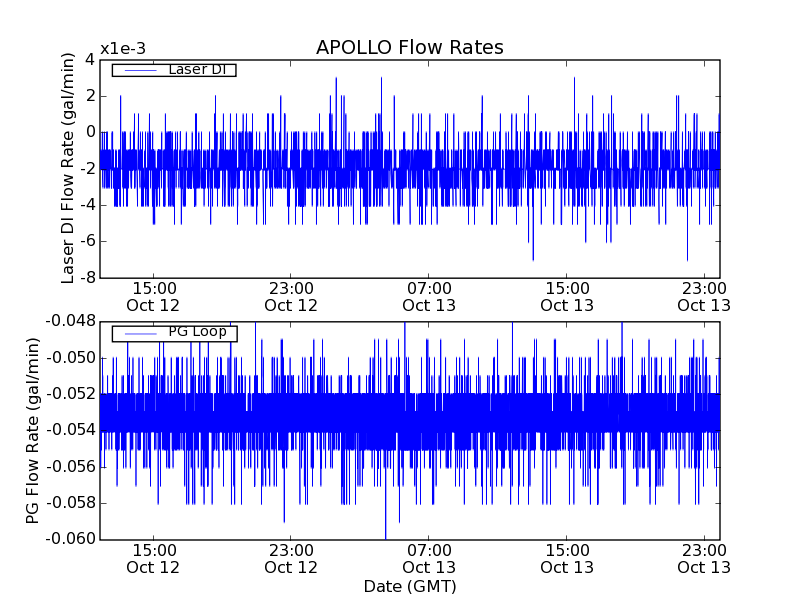
Task: Click the "Laser DI Flow Rate (gal/min)" axis label
Action: 67,168
